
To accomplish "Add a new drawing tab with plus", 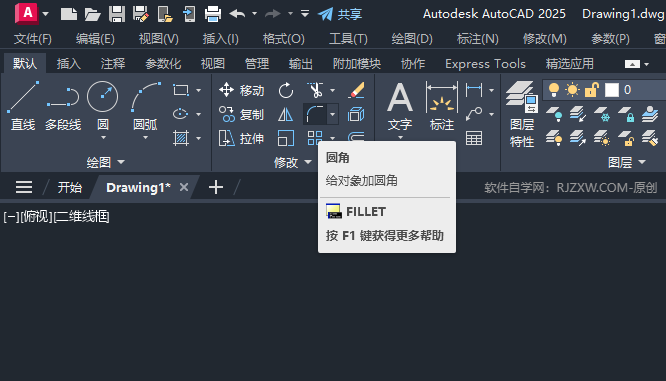I will [216, 187].
